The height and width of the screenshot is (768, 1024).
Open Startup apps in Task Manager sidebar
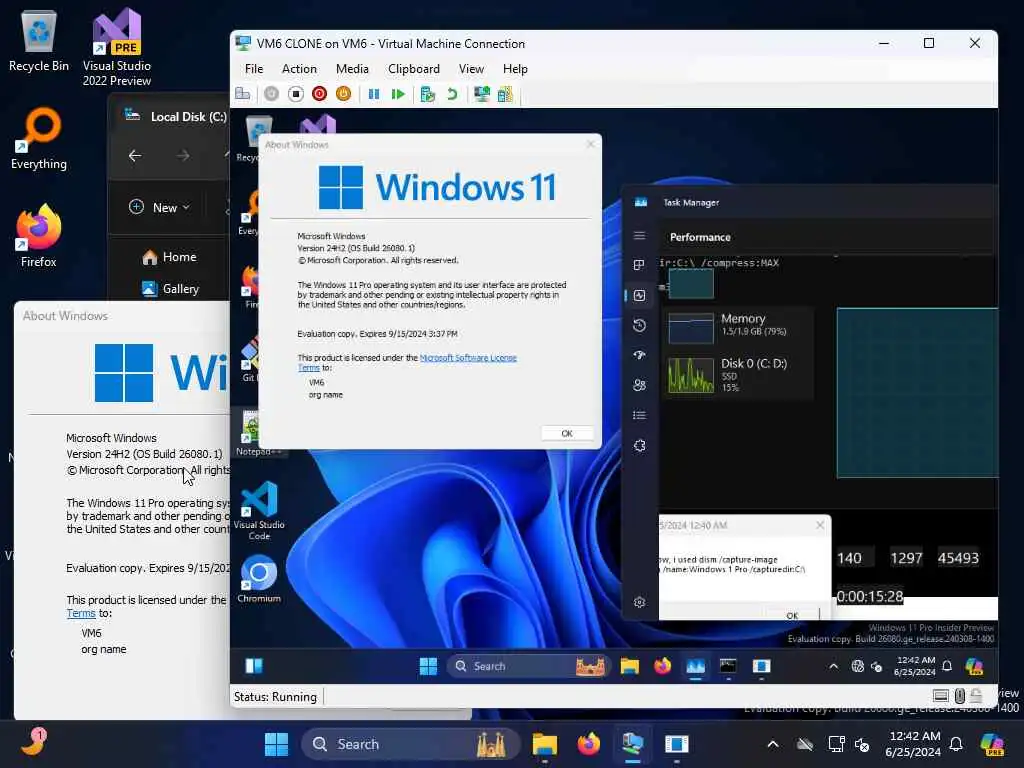pos(639,355)
